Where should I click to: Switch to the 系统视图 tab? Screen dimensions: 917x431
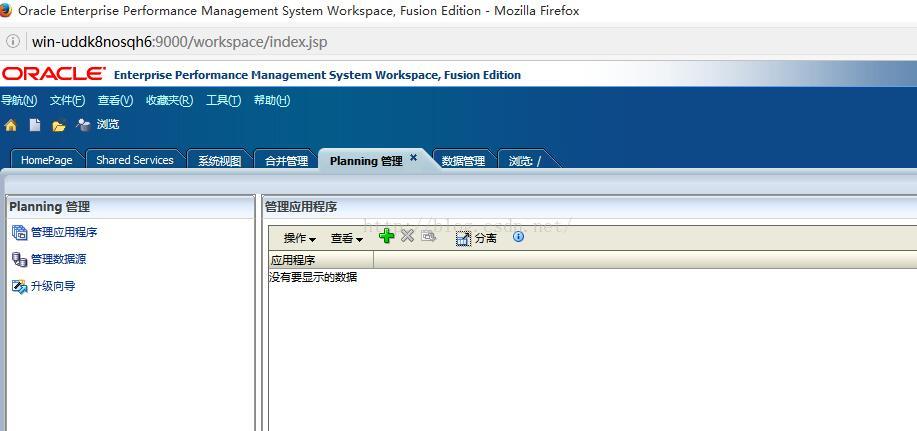pyautogui.click(x=219, y=161)
